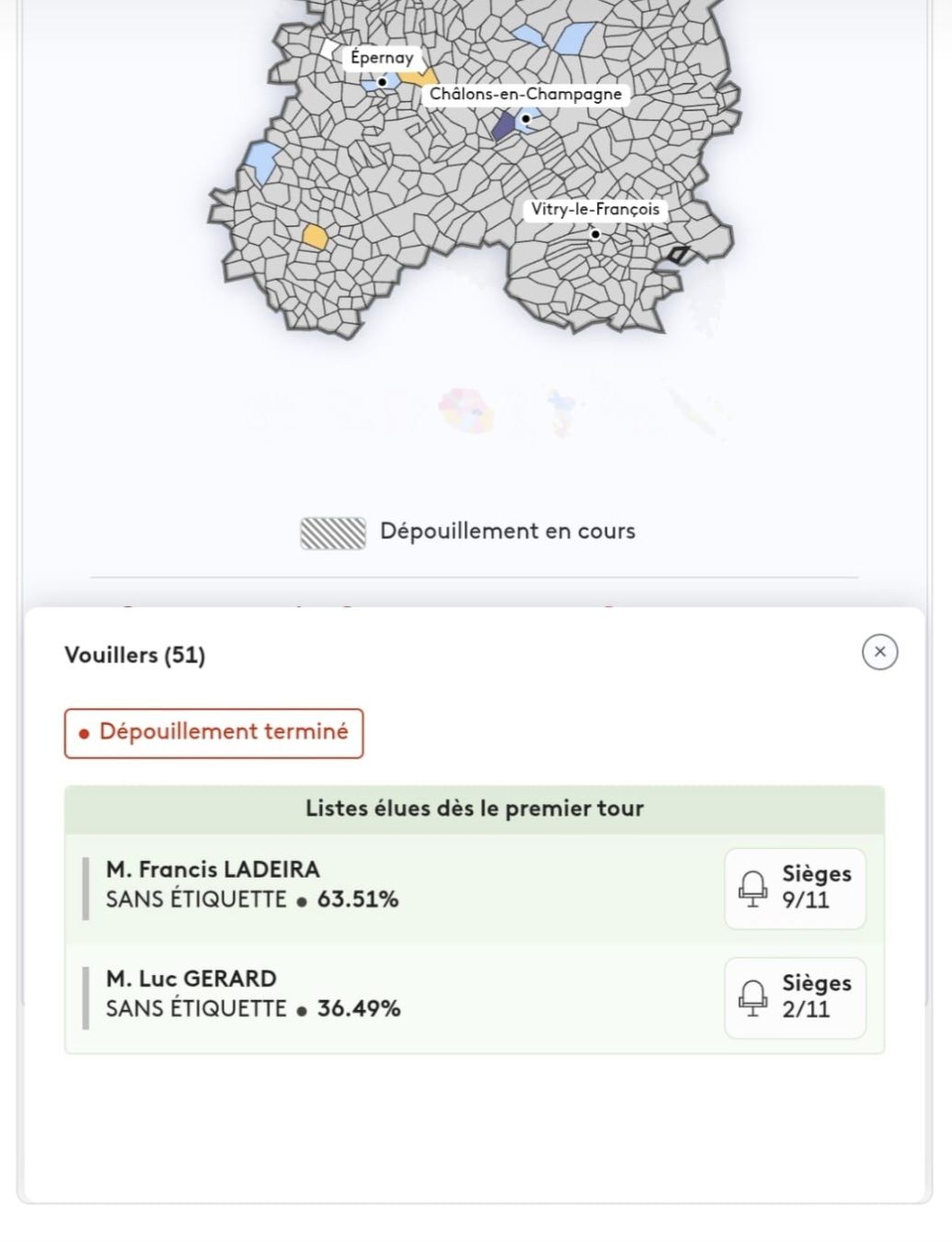Image resolution: width=952 pixels, height=1242 pixels.
Task: Close the Vouillers results panel
Action: 879,652
